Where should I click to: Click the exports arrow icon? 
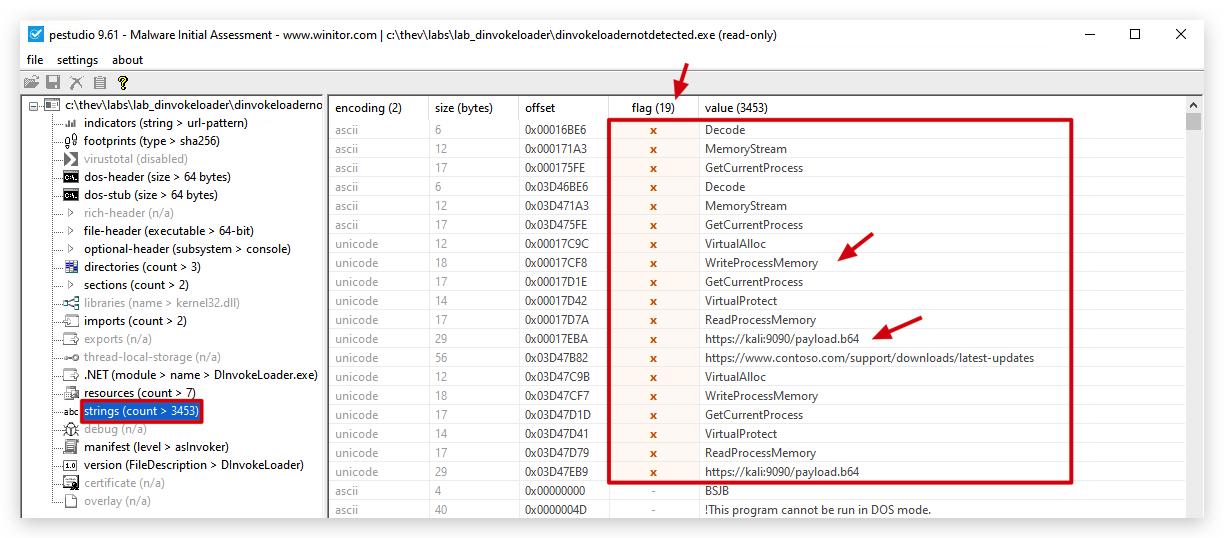coord(71,339)
